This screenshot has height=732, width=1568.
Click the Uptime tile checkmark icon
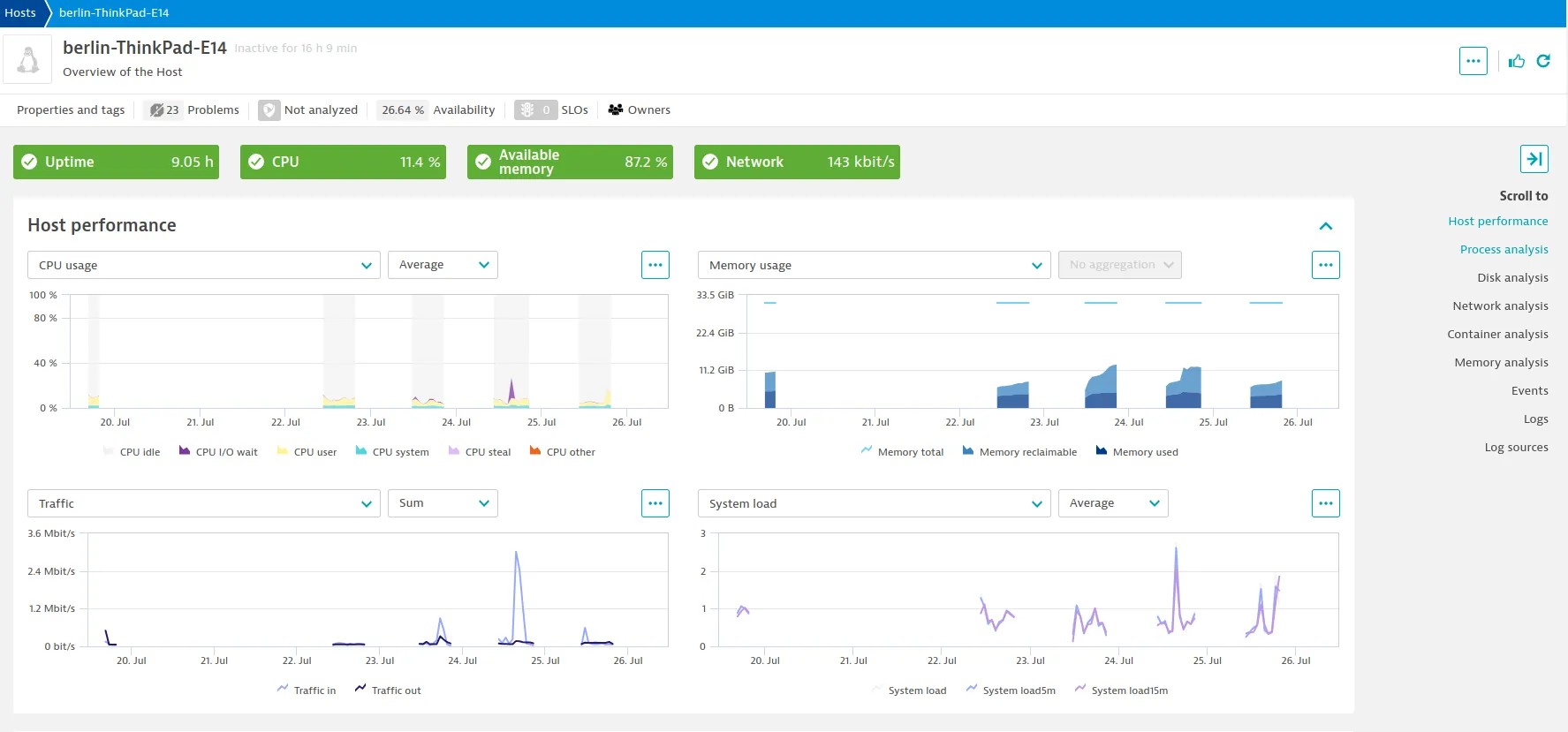(29, 162)
